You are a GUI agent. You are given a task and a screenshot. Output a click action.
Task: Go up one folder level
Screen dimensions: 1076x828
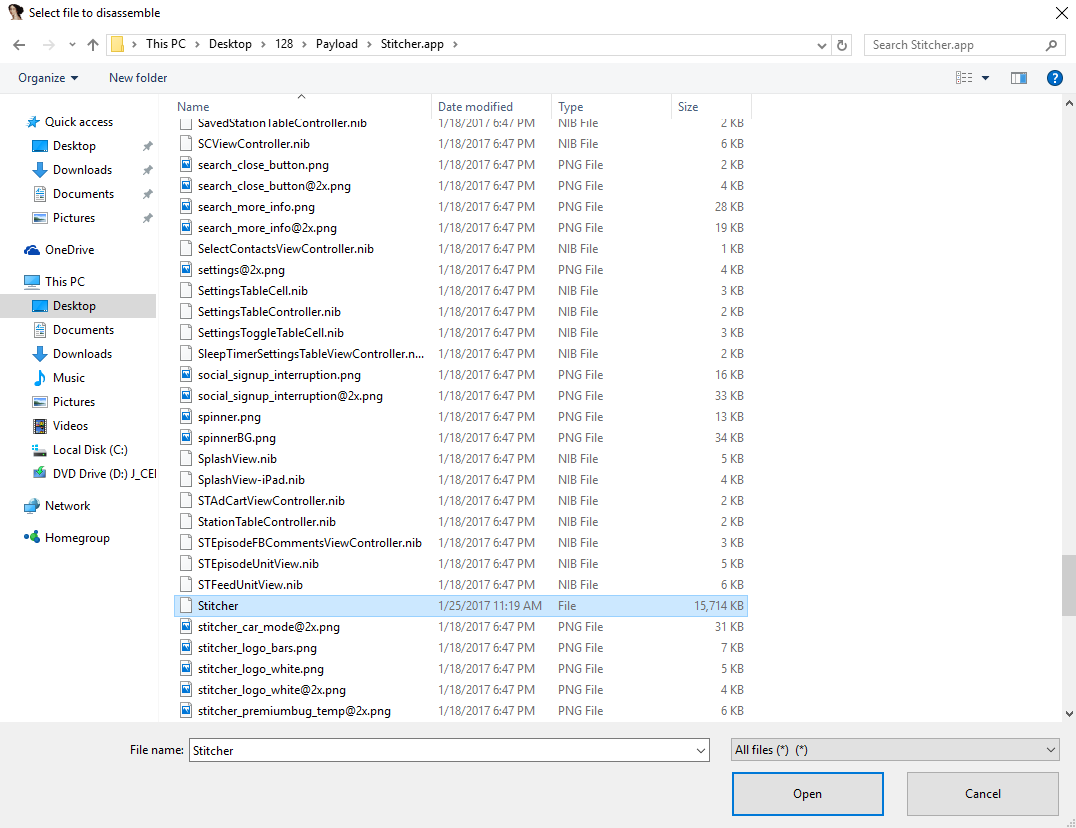93,45
